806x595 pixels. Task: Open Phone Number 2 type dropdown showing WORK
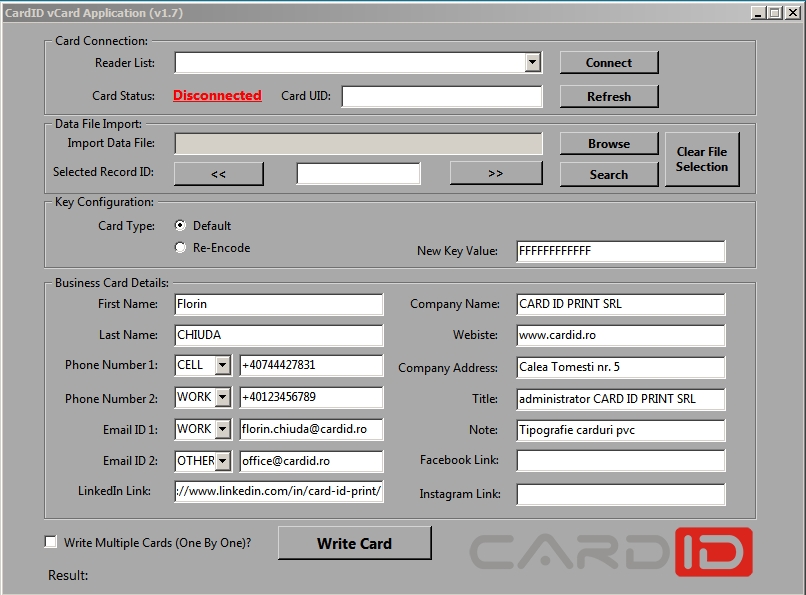point(224,397)
